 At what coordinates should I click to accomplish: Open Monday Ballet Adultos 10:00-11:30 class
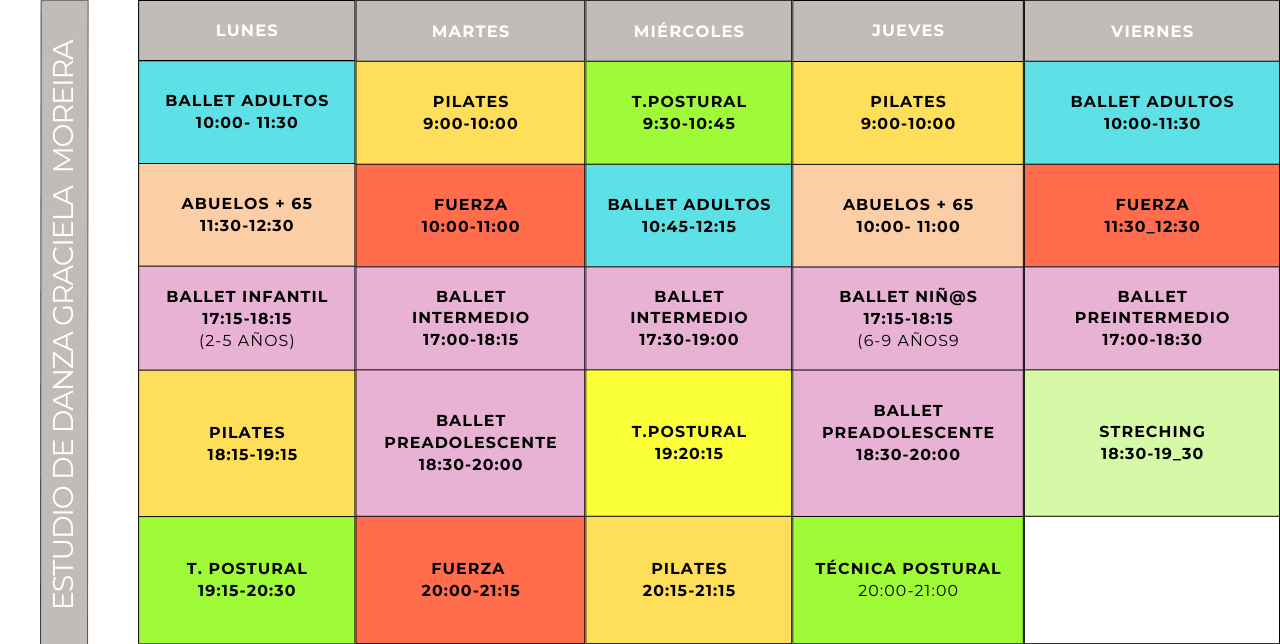[247, 112]
